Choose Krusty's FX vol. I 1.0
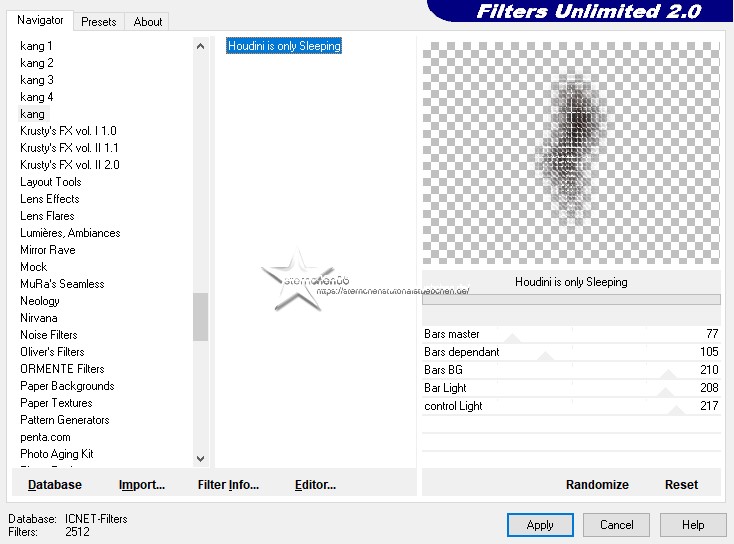The height and width of the screenshot is (544, 734). (68, 131)
